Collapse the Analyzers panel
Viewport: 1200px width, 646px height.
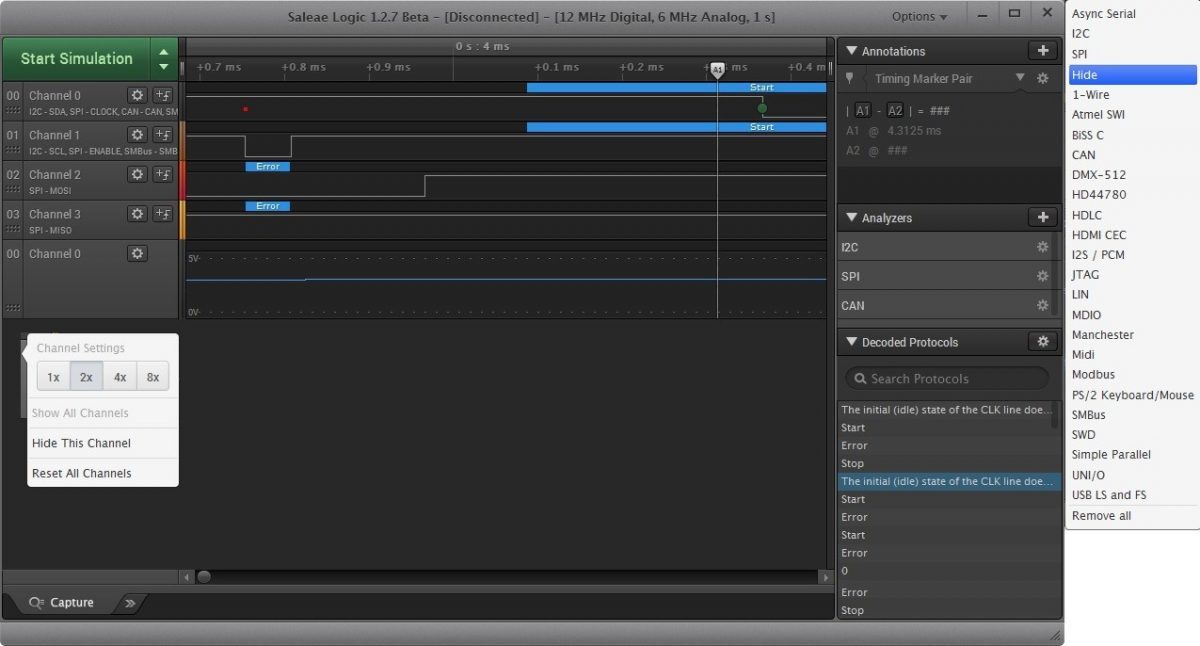tap(852, 217)
